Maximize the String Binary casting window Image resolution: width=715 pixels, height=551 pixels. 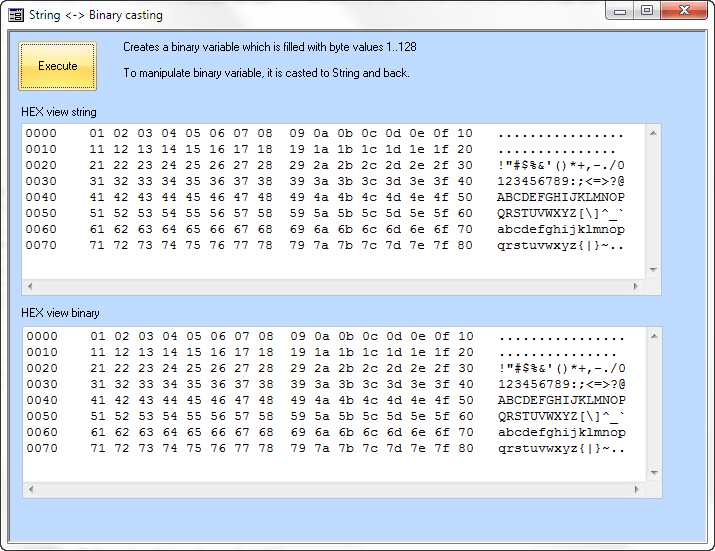click(x=647, y=10)
